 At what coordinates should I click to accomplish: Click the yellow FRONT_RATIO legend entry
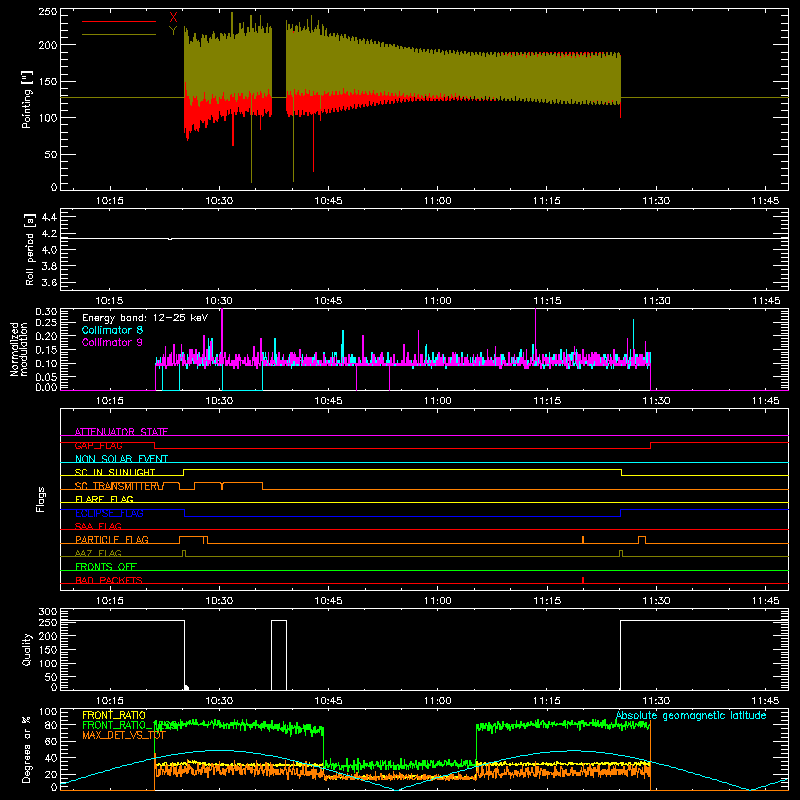coord(114,715)
